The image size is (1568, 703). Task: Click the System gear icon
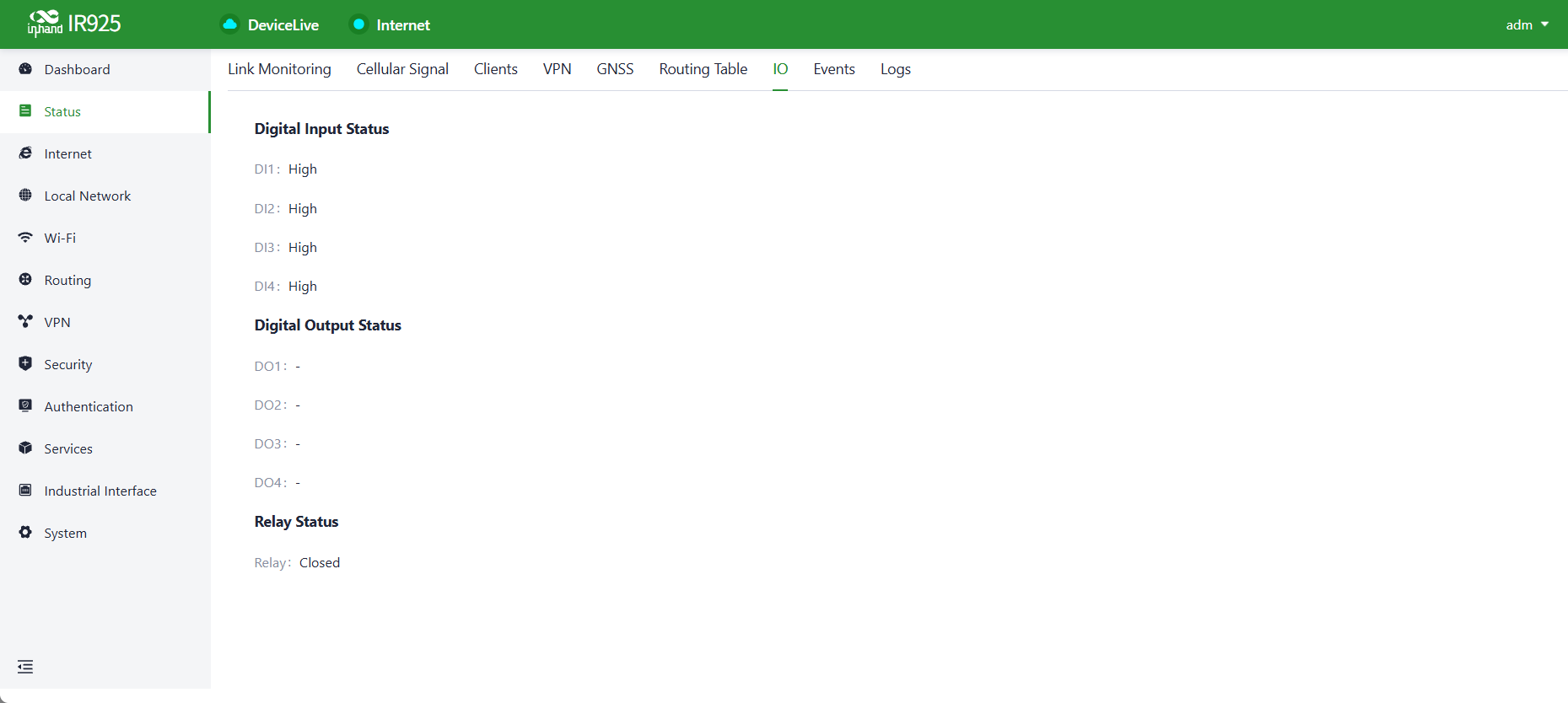click(25, 533)
